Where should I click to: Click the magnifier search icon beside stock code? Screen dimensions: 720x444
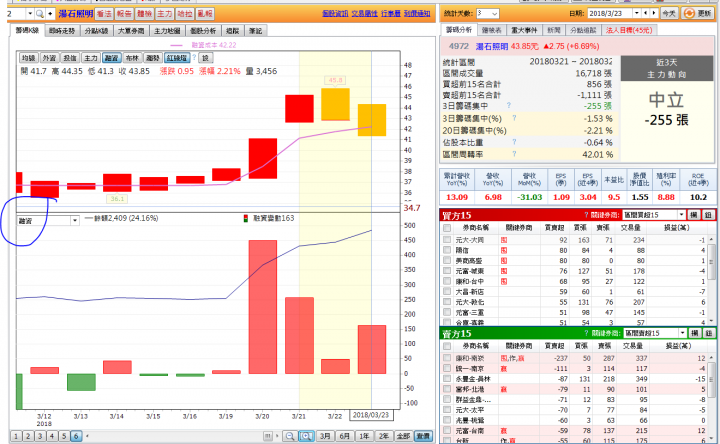[x=40, y=14]
